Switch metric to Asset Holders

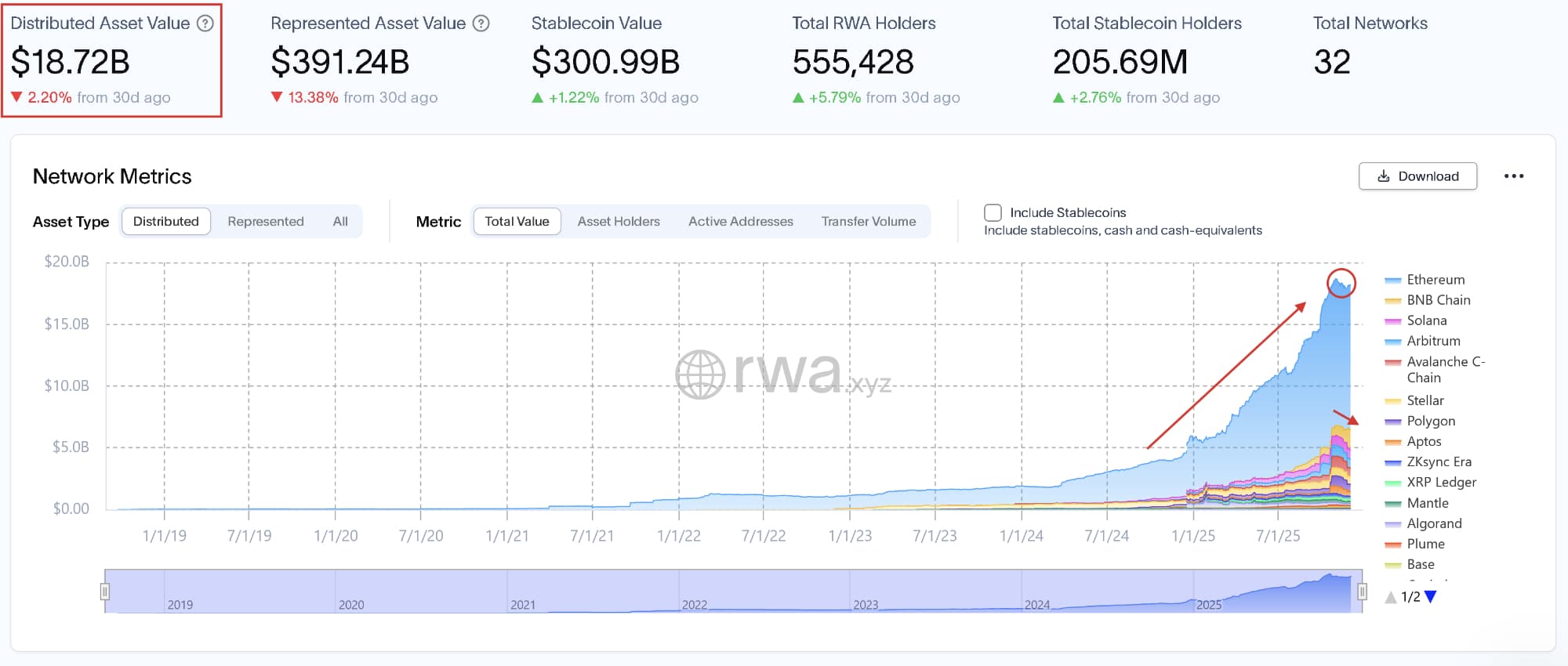coord(619,222)
